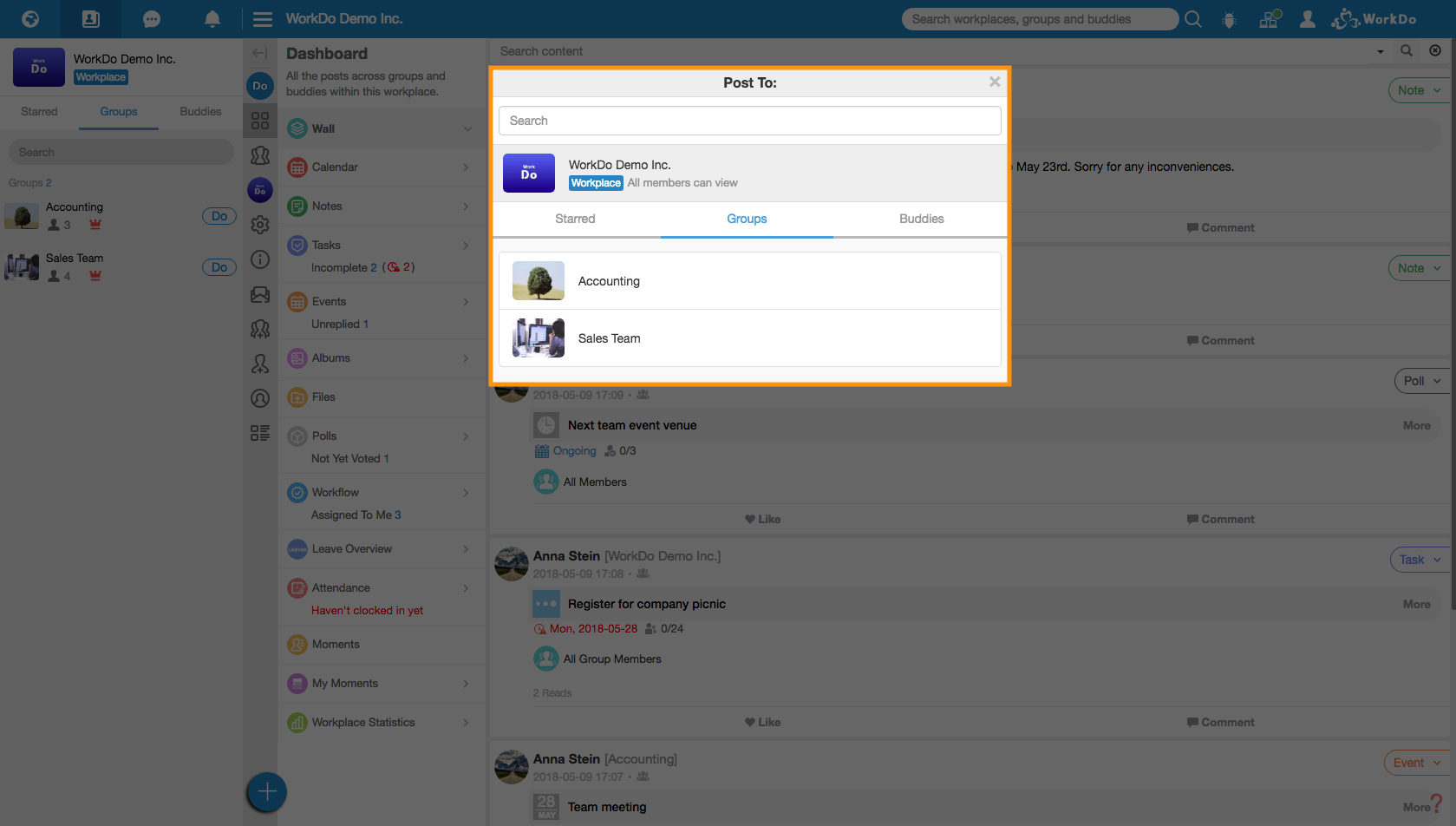Click the Wall icon in the Dashboard list
This screenshot has width=1456, height=826.
pyautogui.click(x=297, y=128)
